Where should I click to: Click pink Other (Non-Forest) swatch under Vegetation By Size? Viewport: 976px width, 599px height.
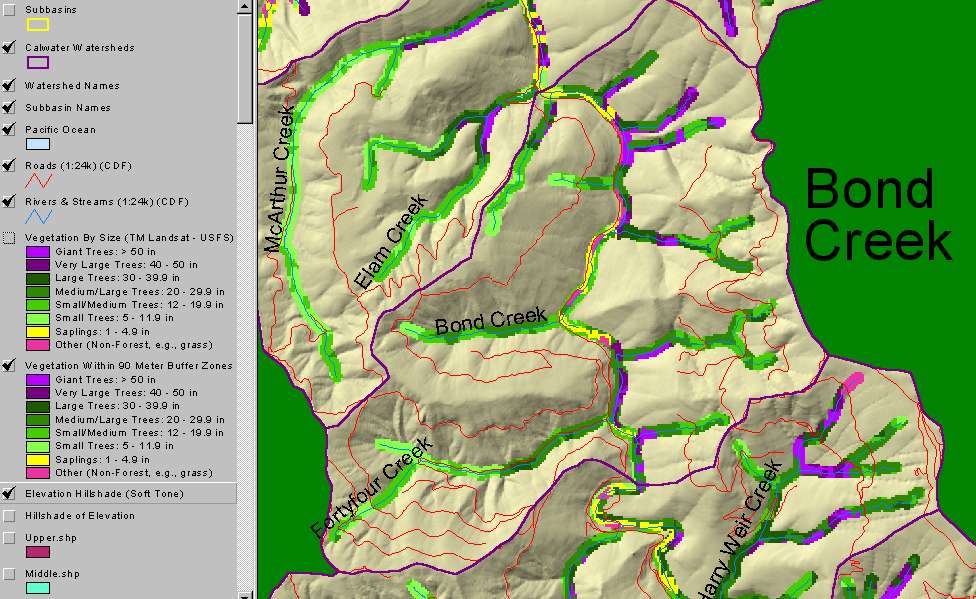click(37, 345)
